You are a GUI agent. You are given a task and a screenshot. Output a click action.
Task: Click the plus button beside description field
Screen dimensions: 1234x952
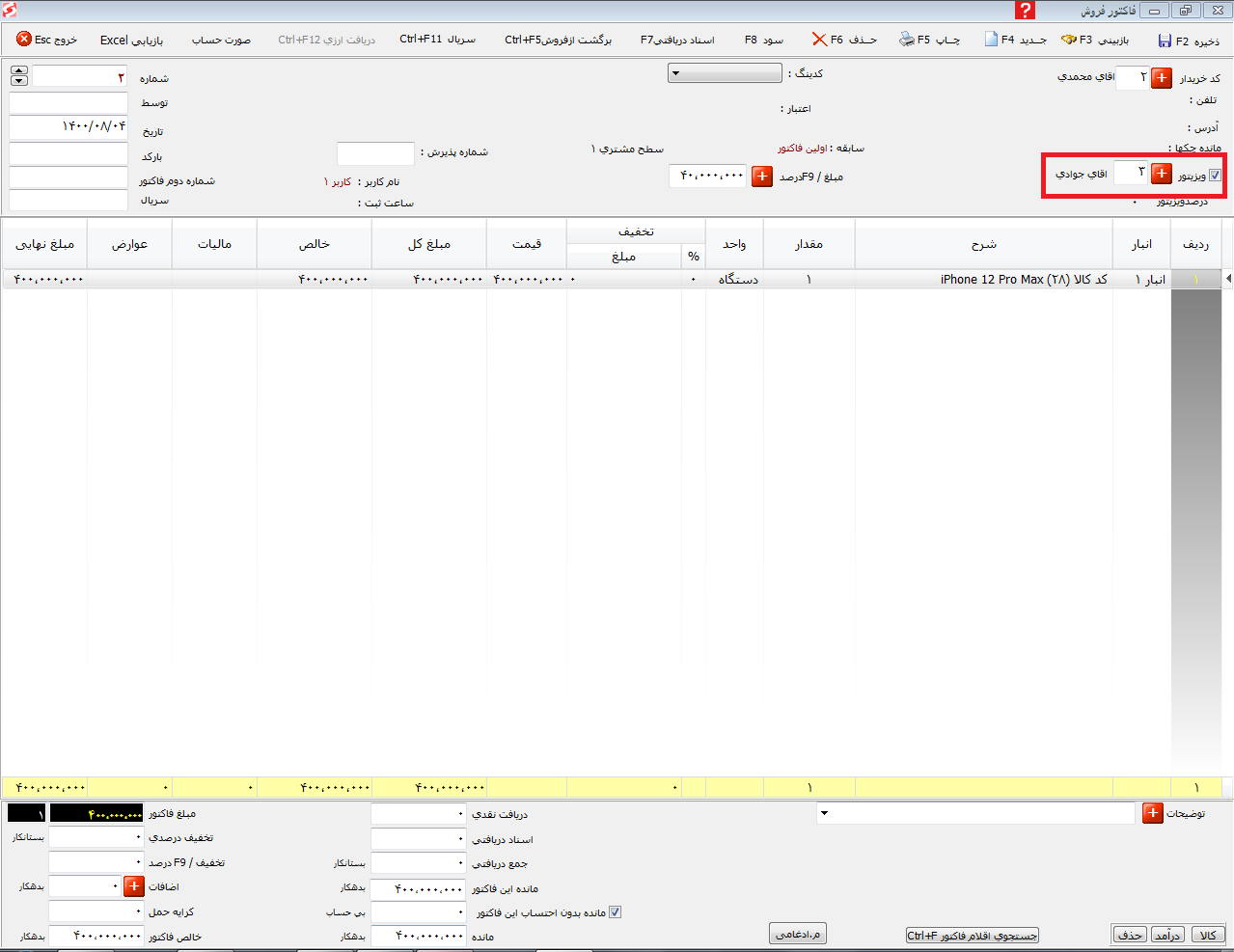point(1152,813)
